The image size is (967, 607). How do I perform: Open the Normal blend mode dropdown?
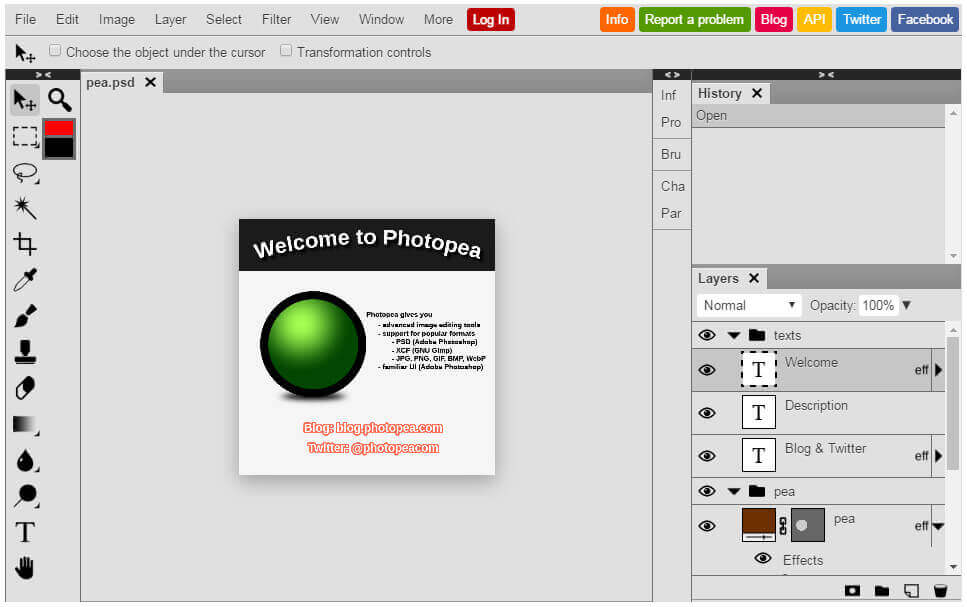click(749, 305)
